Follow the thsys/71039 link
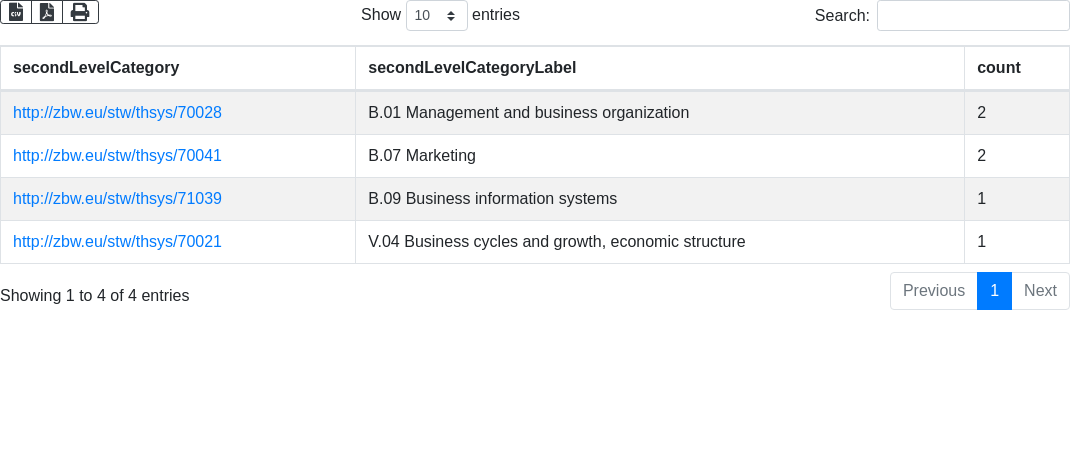 117,199
